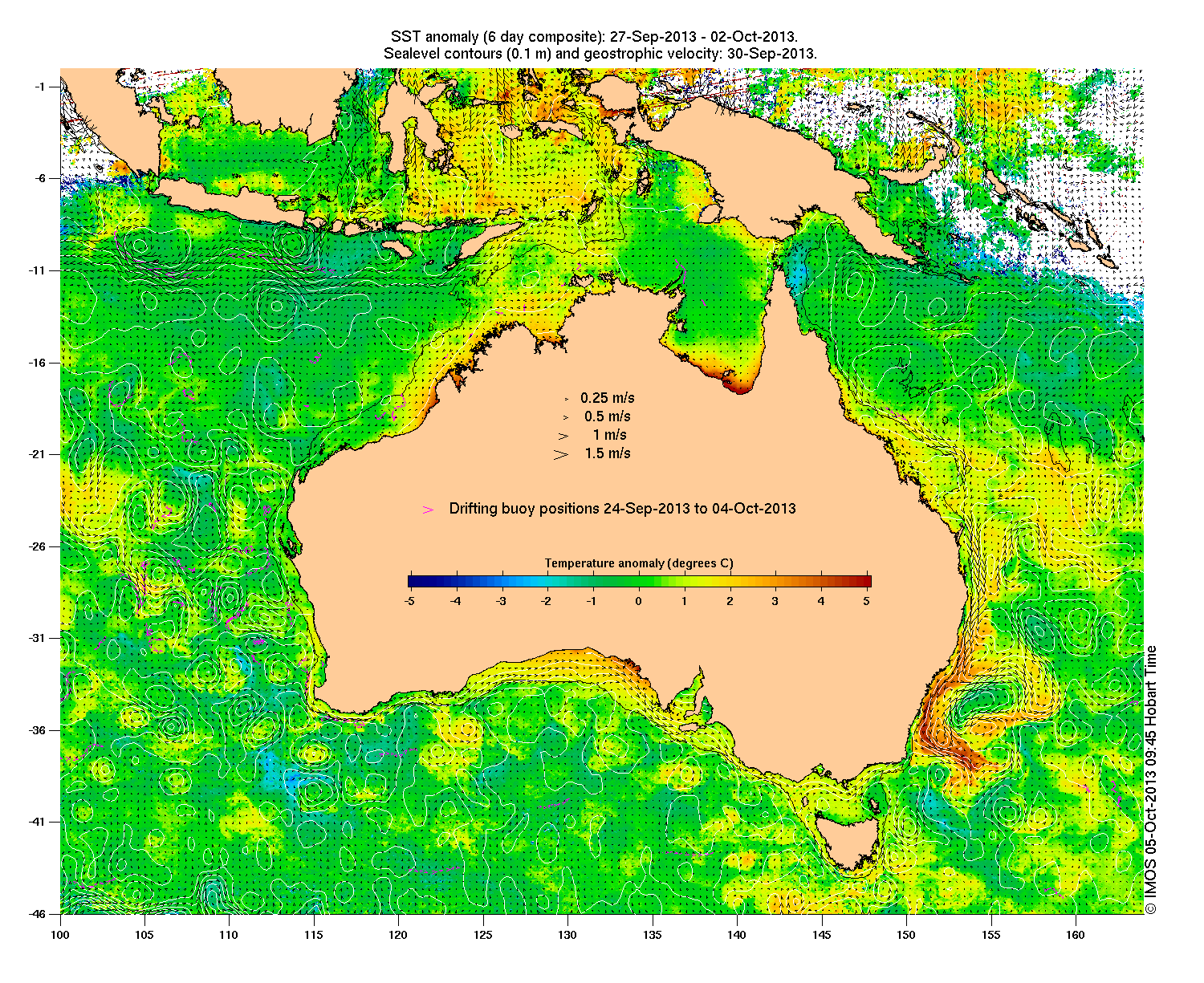Click longitude axis label '120'
The width and height of the screenshot is (1204, 983).
(398, 935)
